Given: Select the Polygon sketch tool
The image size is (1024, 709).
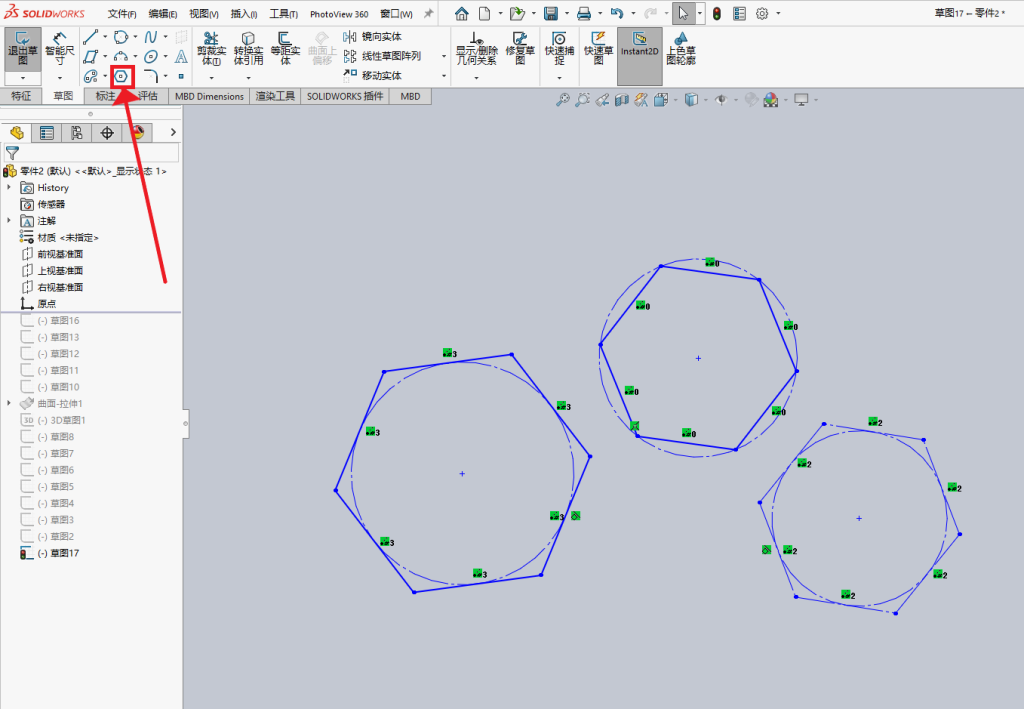Looking at the screenshot, I should [121, 76].
